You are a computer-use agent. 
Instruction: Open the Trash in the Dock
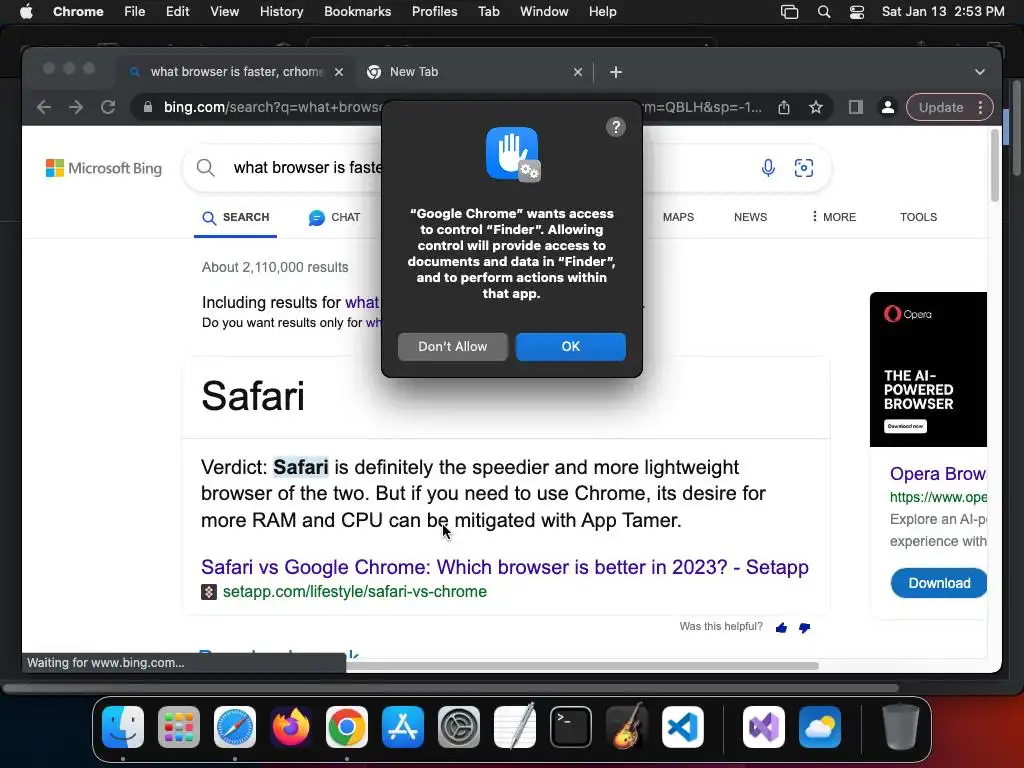pos(900,727)
